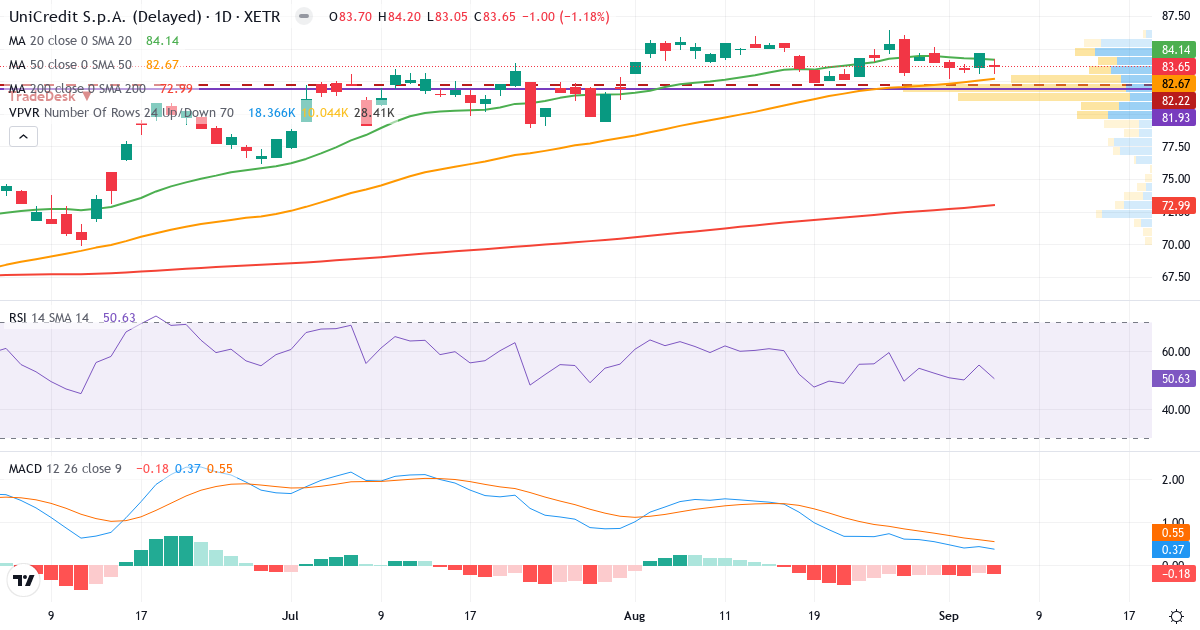Click the 60.00 RSI scale label
This screenshot has width=1200, height=630.
point(1174,351)
